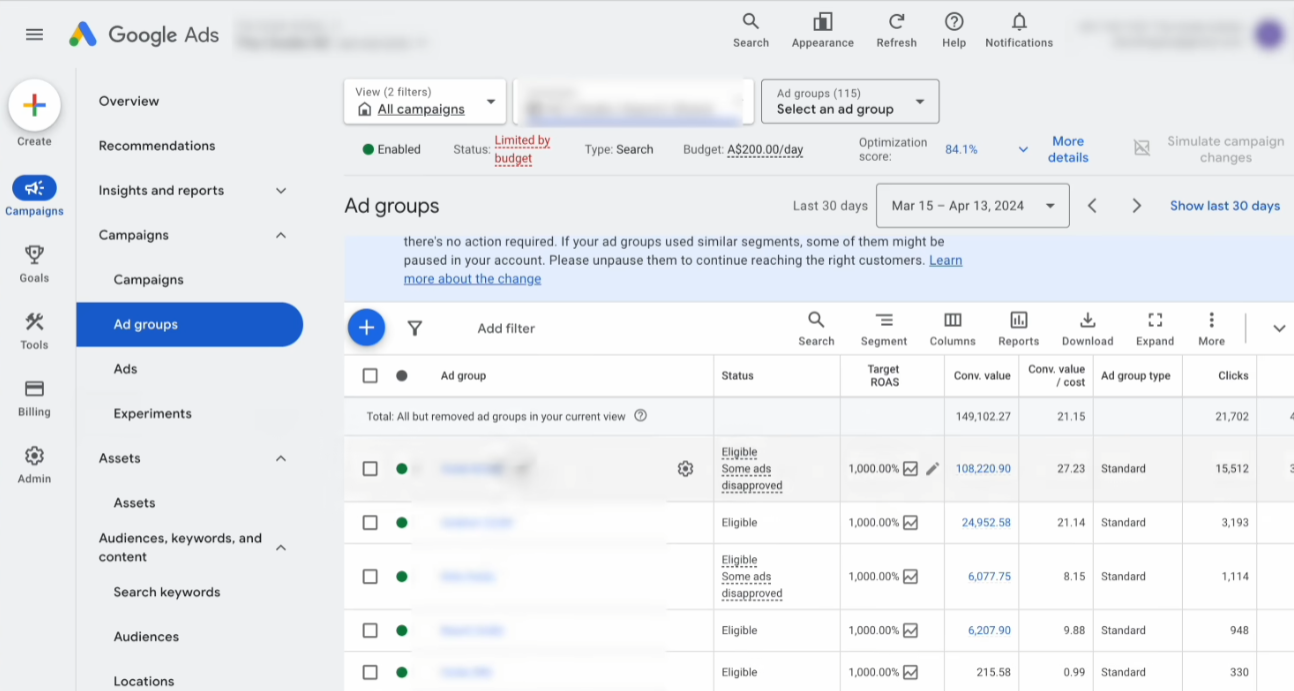Open Notifications bell
Viewport: 1294px width, 691px height.
1018,23
